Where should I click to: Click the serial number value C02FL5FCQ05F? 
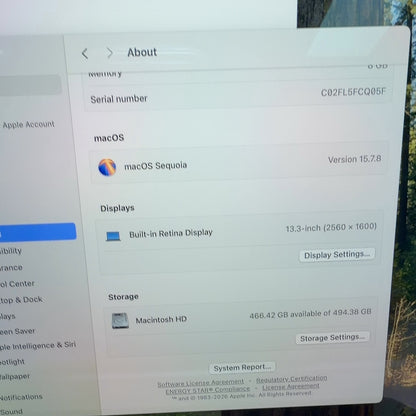click(353, 92)
